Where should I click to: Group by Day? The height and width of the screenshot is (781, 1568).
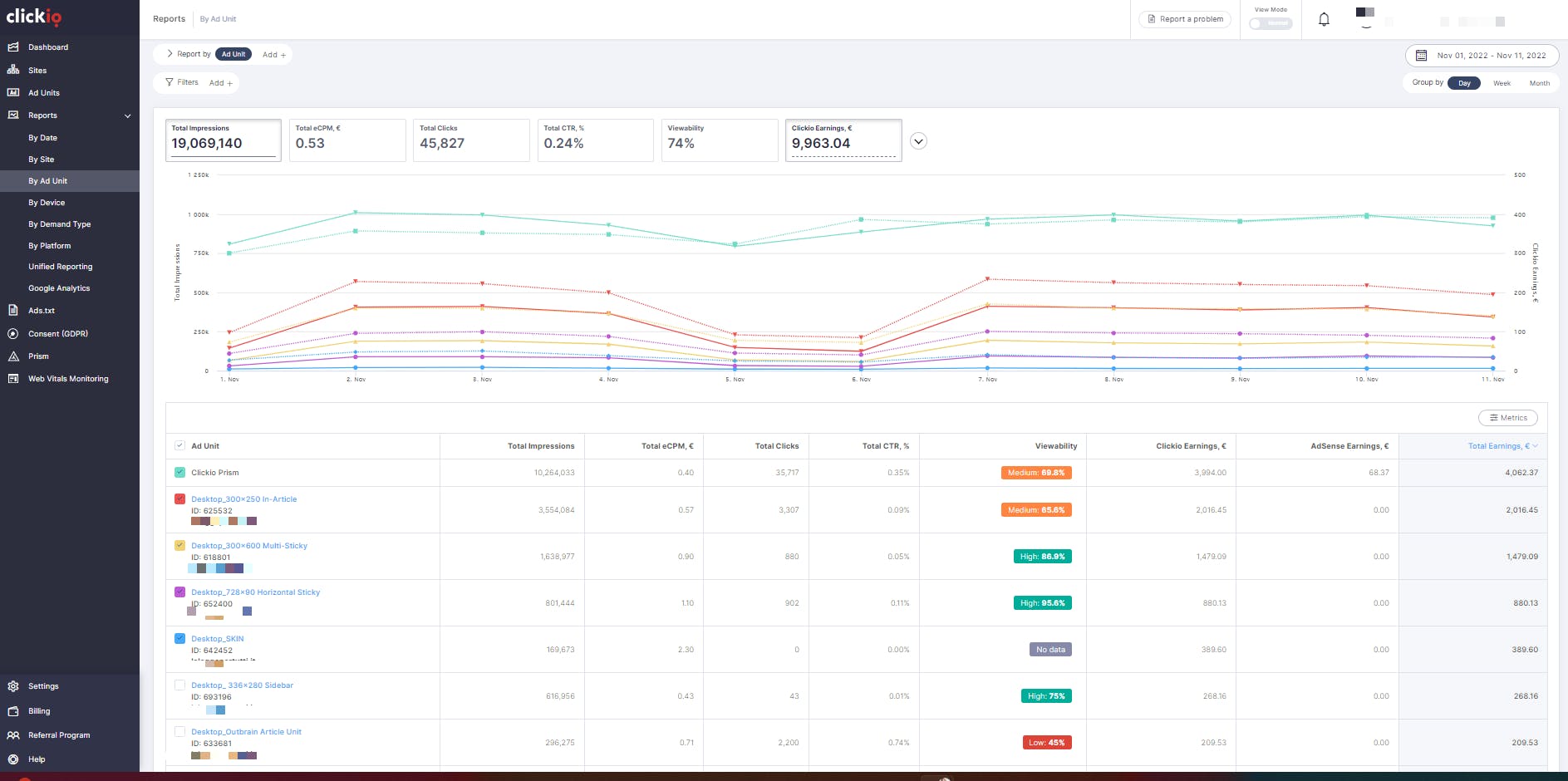[1464, 83]
